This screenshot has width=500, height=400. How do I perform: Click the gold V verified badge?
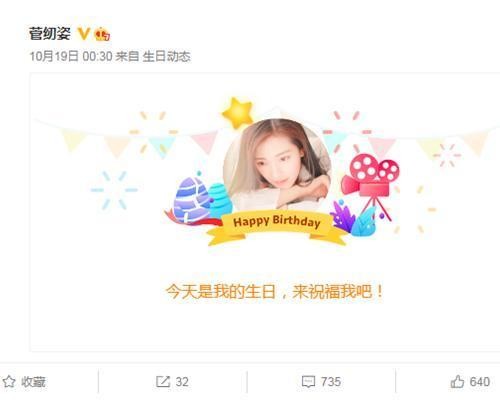(84, 34)
